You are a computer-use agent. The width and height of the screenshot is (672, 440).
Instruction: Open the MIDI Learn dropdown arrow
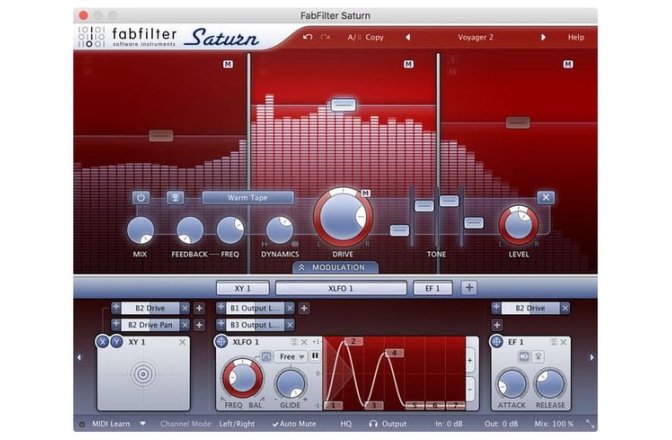point(143,424)
